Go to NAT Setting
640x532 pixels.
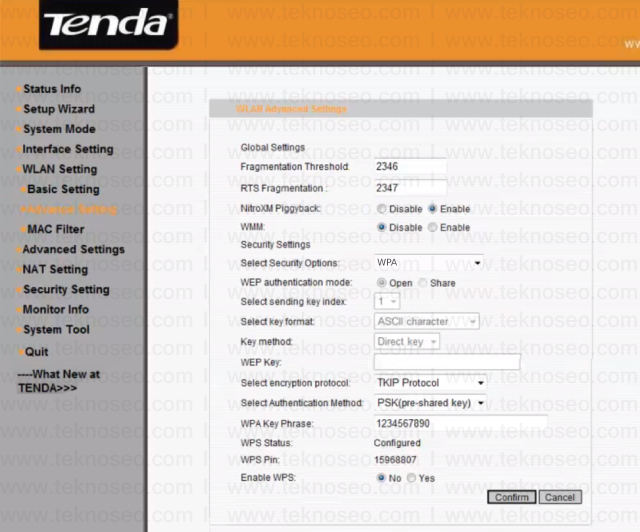pos(55,269)
